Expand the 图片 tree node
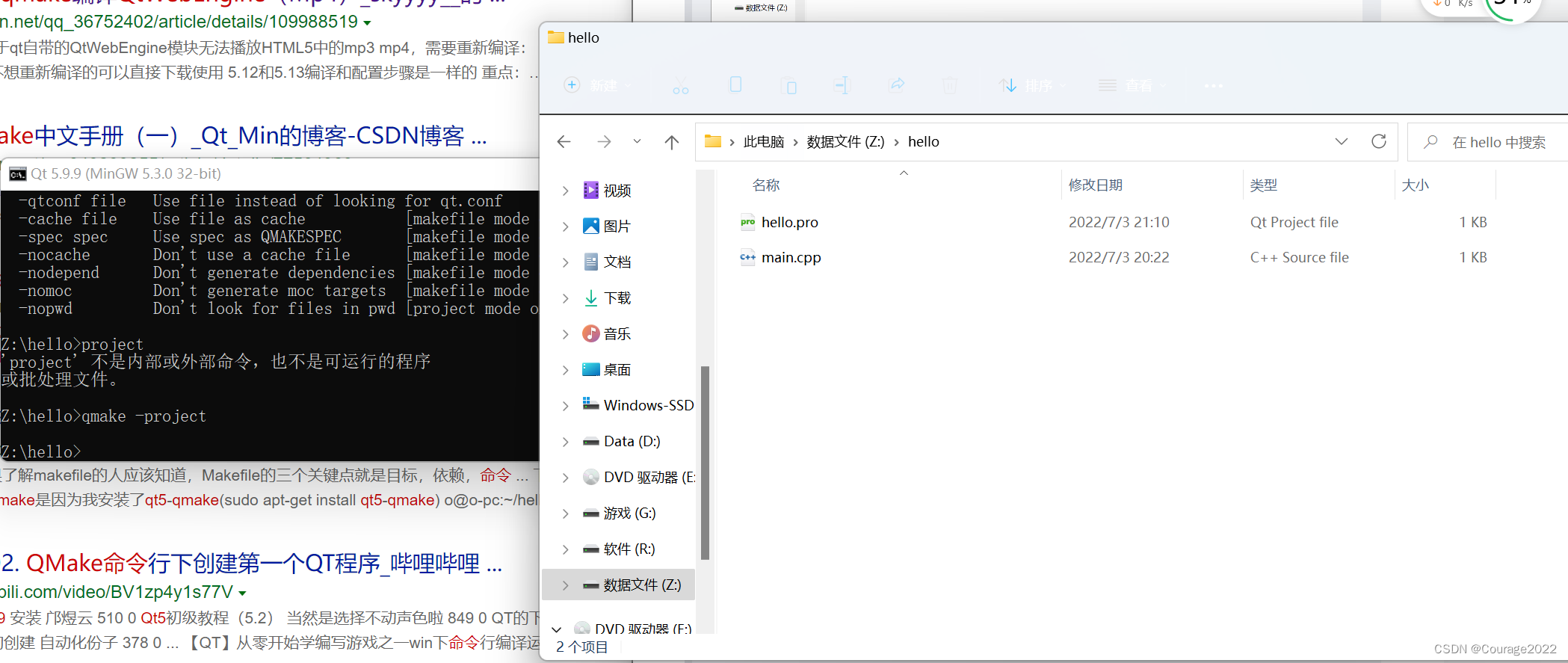 point(566,226)
